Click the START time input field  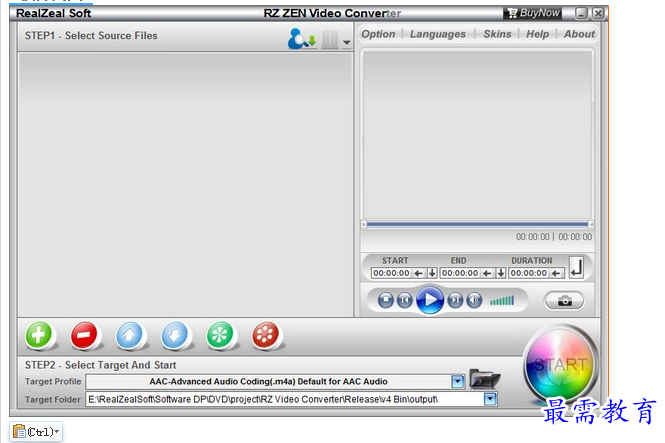pos(391,273)
